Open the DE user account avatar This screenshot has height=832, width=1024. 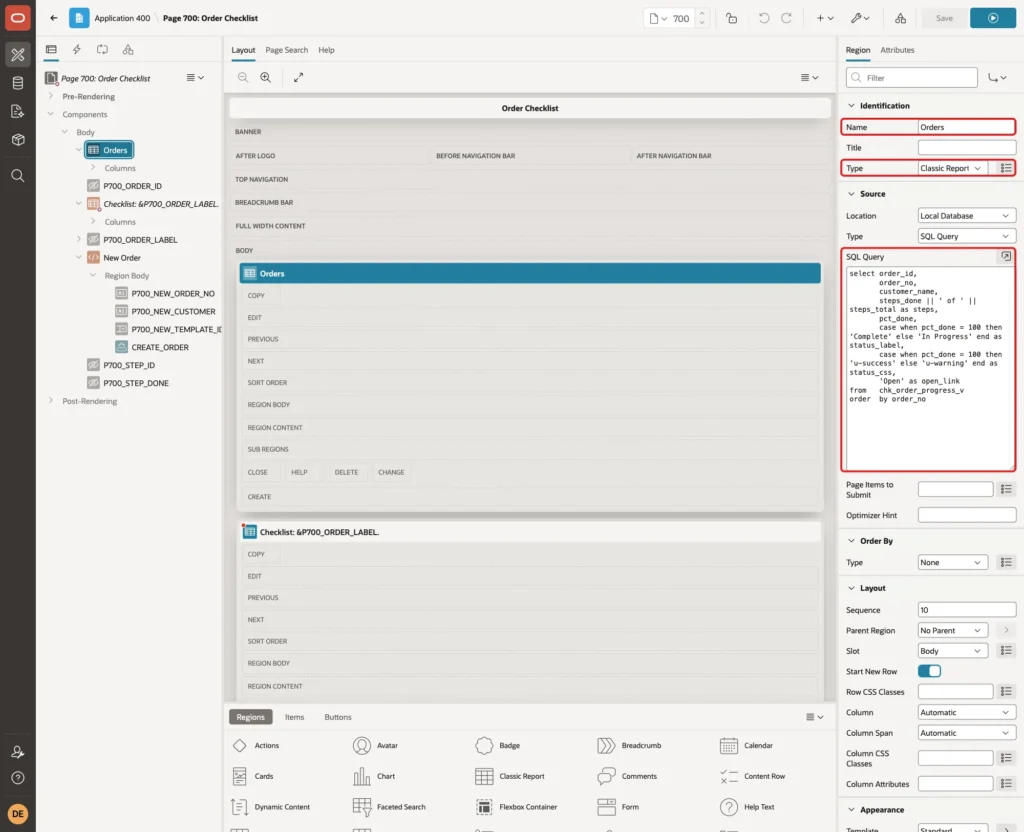coord(18,814)
